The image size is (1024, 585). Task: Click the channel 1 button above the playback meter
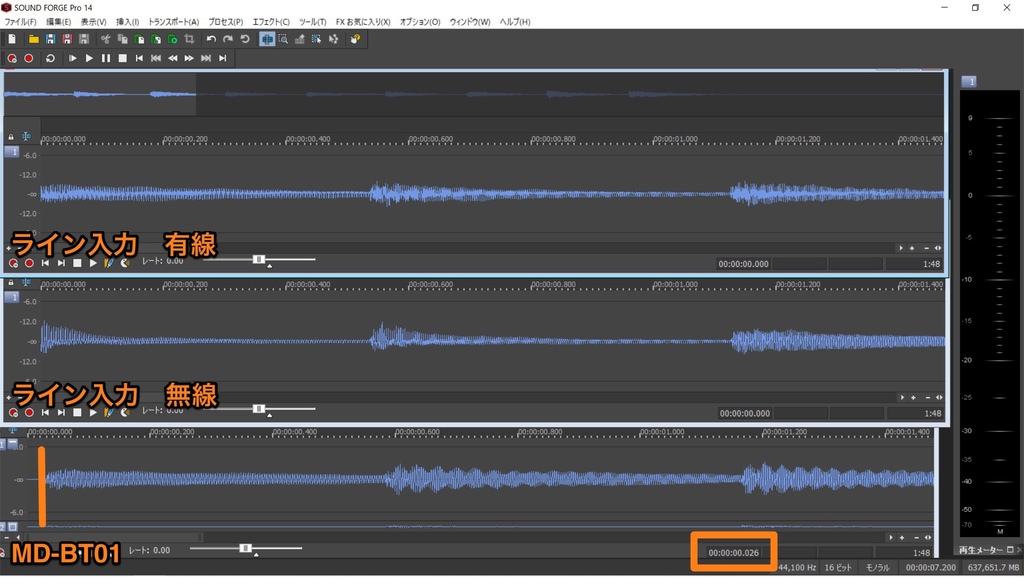pos(969,82)
